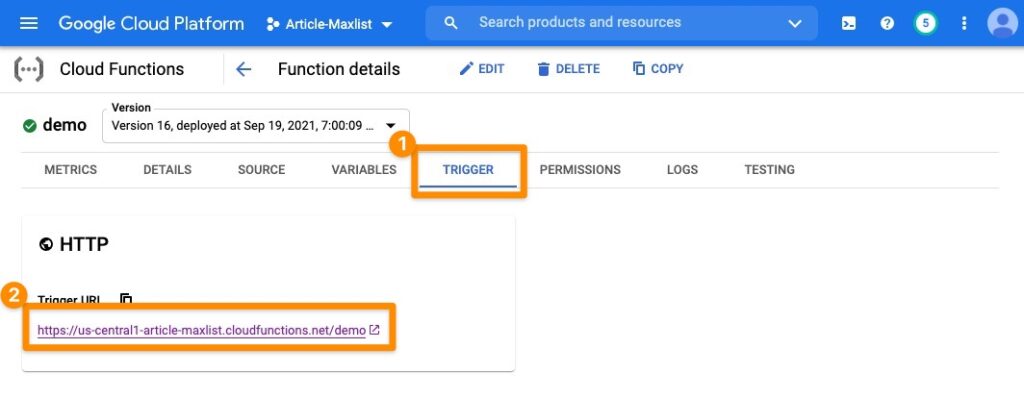1024x398 pixels.
Task: Click the Google Cloud Platform logo text
Action: coord(151,24)
